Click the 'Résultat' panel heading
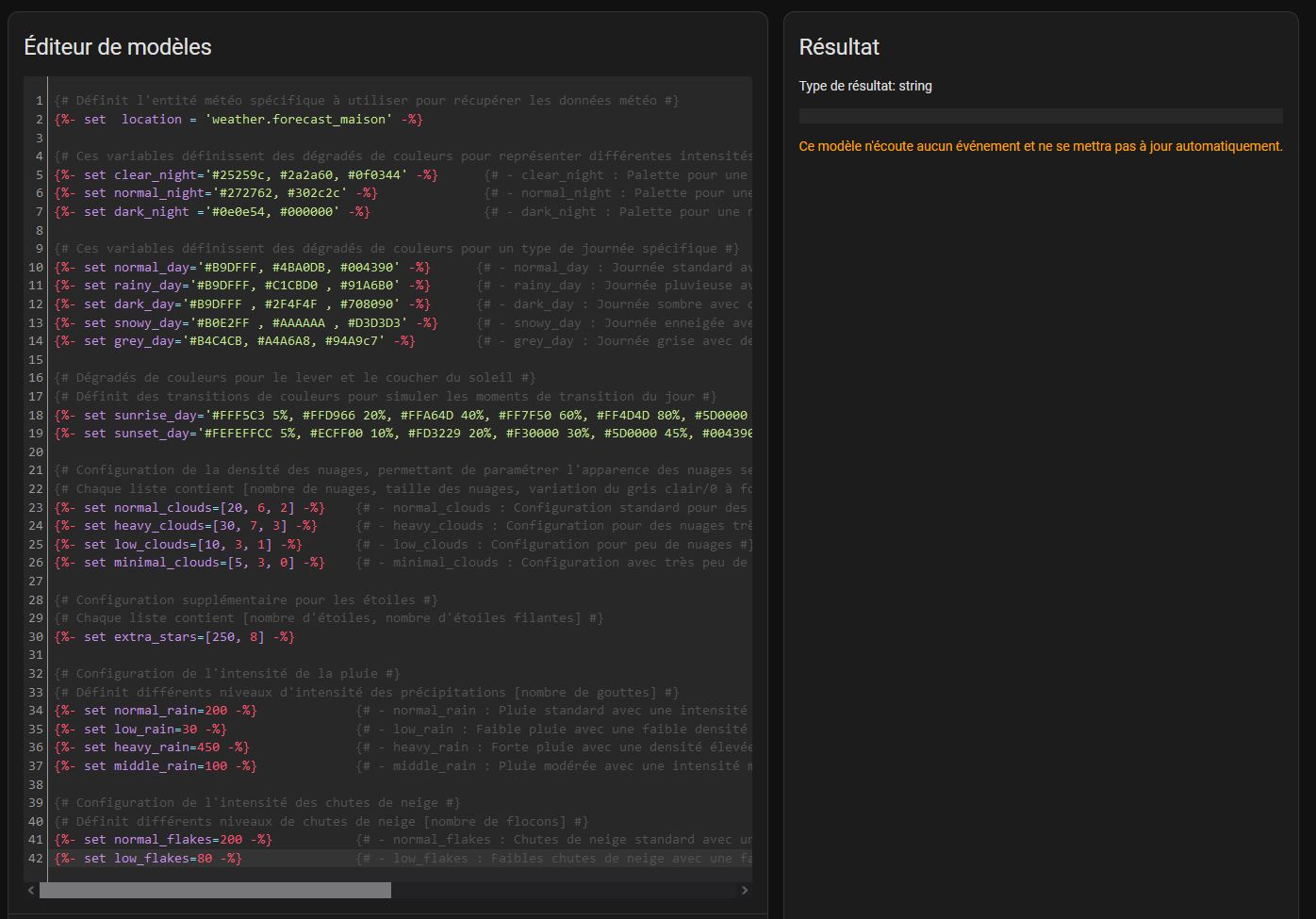This screenshot has width=1316, height=919. pyautogui.click(x=839, y=47)
